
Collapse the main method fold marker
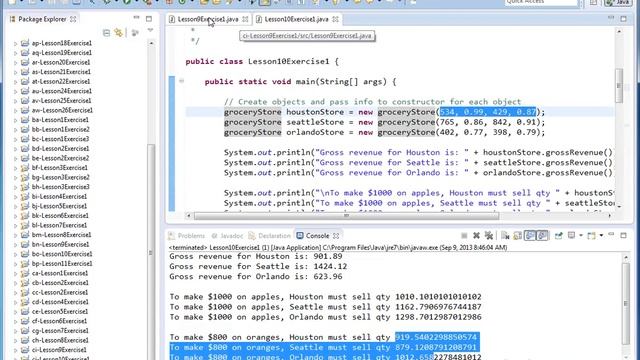[182, 81]
